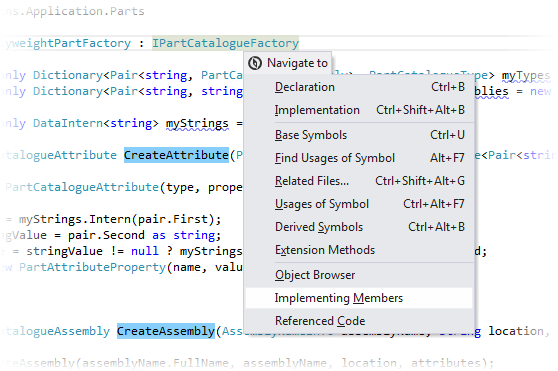This screenshot has width=558, height=371.
Task: Select Find Usages of Symbol
Action: point(359,158)
